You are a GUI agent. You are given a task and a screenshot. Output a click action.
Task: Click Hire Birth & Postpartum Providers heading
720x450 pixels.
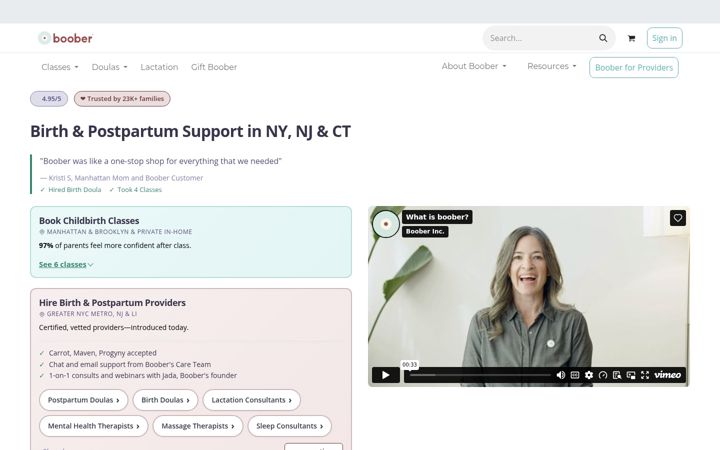(x=112, y=303)
